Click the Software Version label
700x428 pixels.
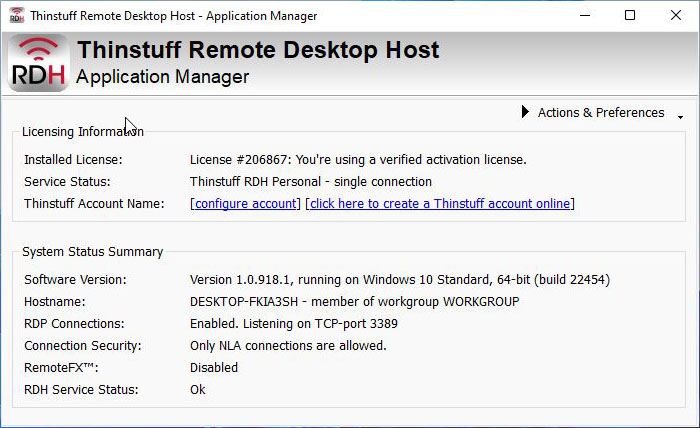pyautogui.click(x=75, y=280)
